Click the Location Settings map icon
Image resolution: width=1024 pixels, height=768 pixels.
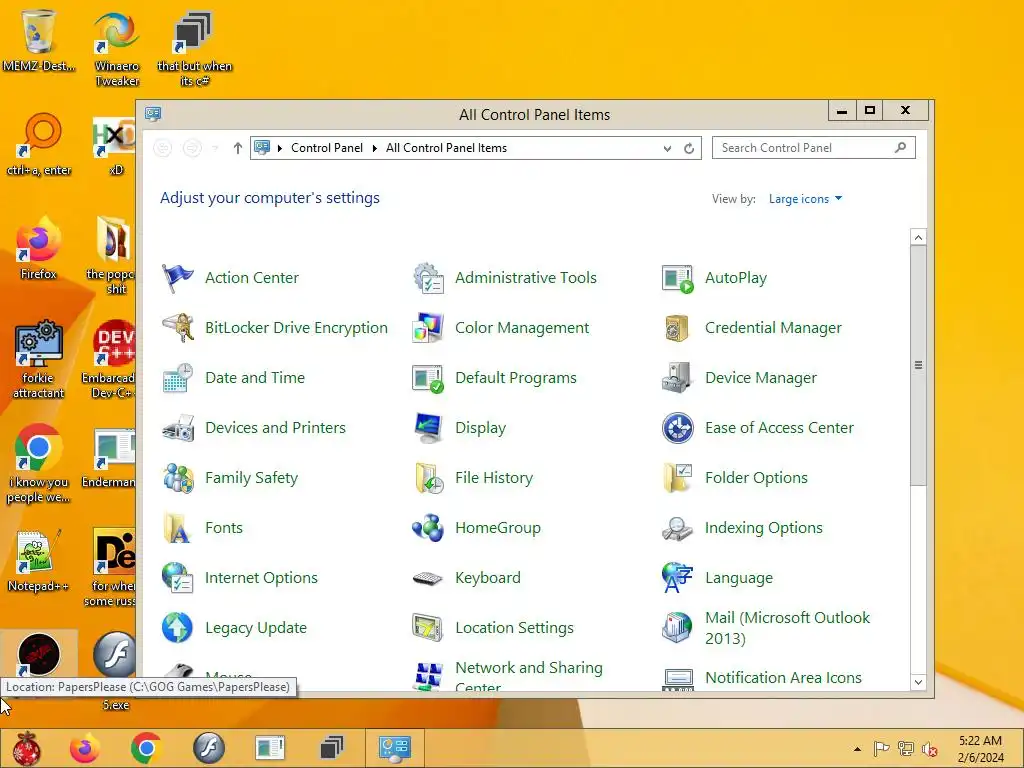click(428, 628)
